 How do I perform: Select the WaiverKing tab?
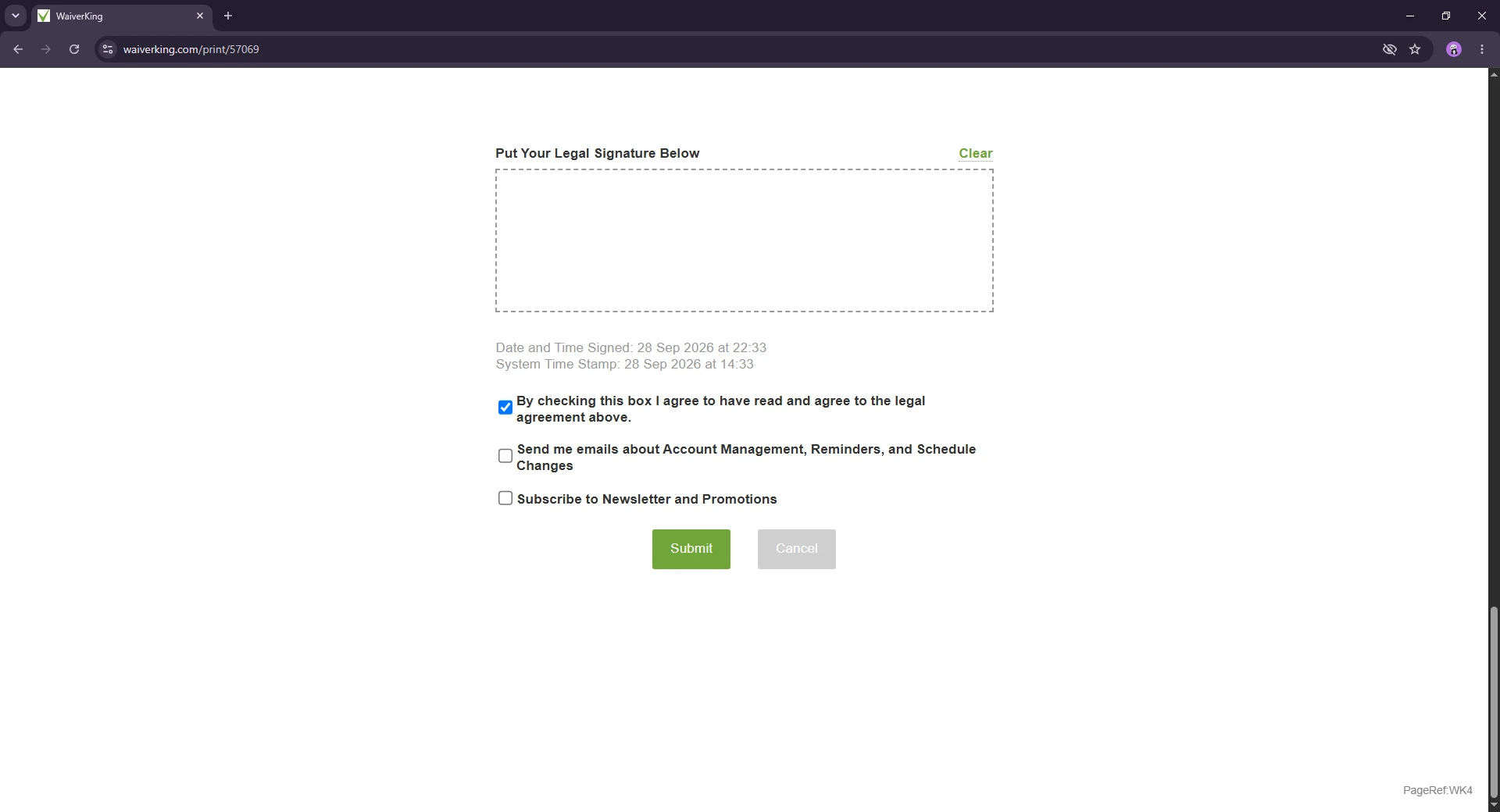click(121, 16)
